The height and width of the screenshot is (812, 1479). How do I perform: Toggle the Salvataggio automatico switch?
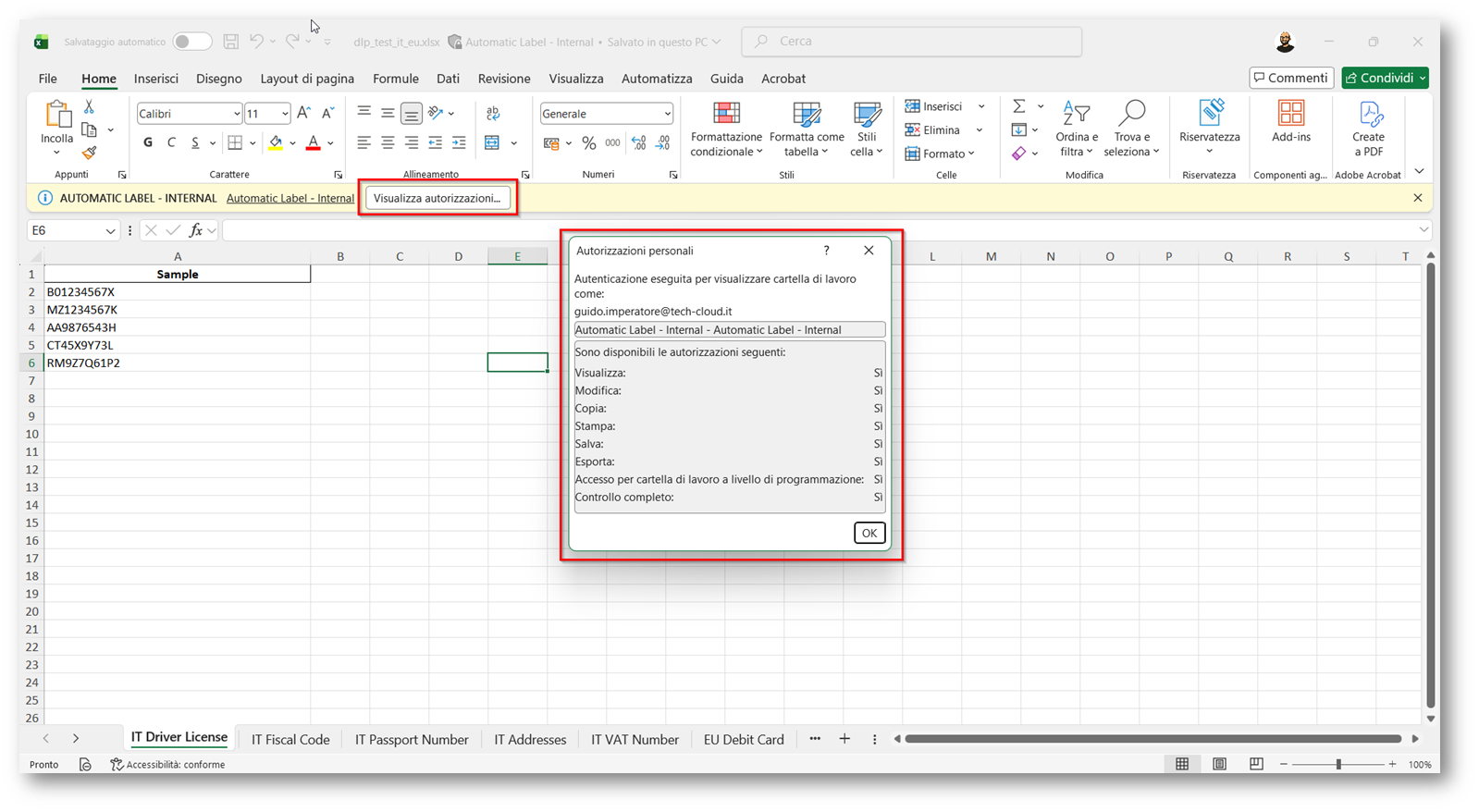point(192,42)
